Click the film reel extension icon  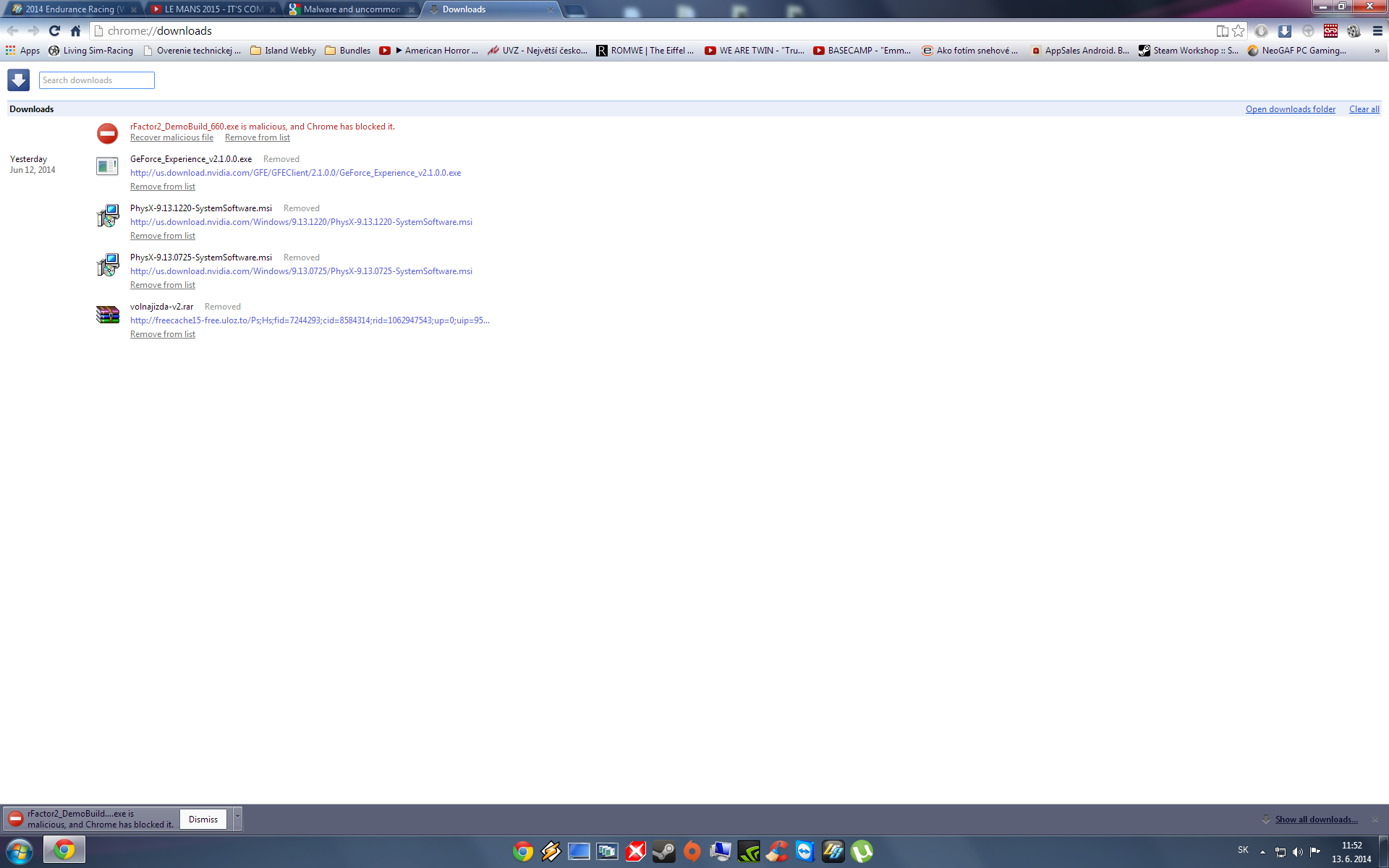click(1354, 30)
